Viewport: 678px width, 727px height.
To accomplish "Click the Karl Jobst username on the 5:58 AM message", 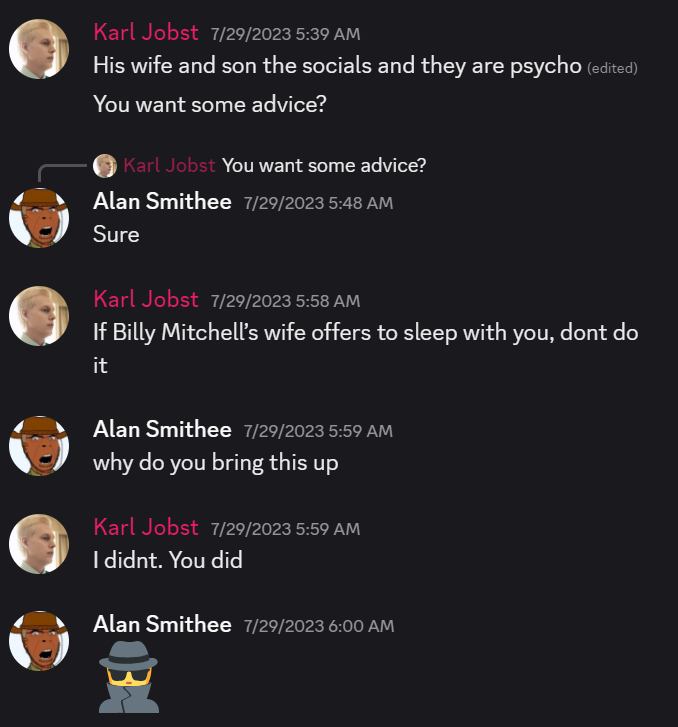I will (x=145, y=299).
